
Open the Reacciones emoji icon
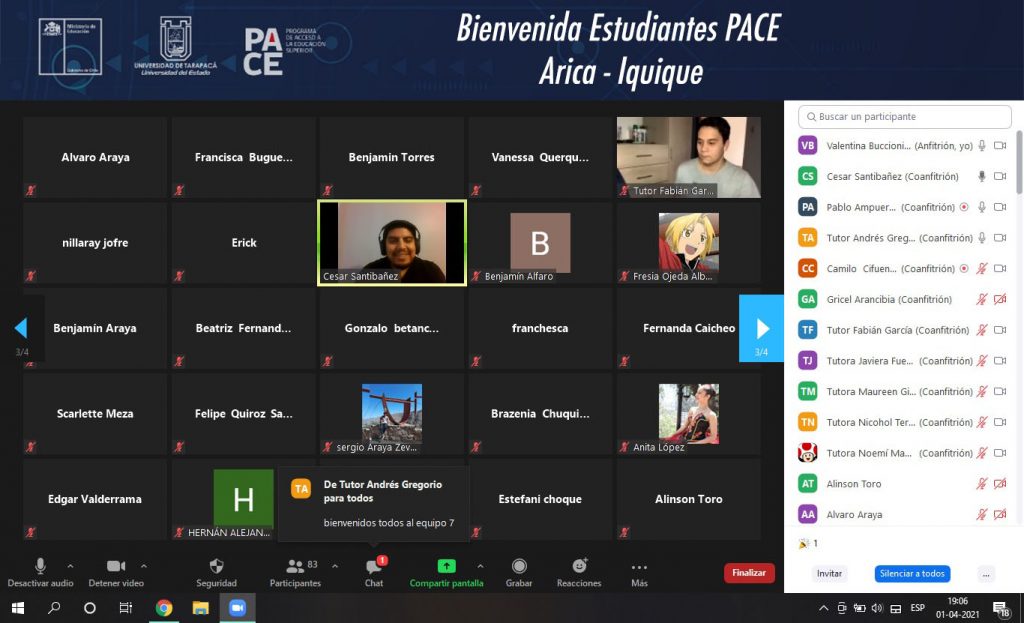(x=579, y=567)
